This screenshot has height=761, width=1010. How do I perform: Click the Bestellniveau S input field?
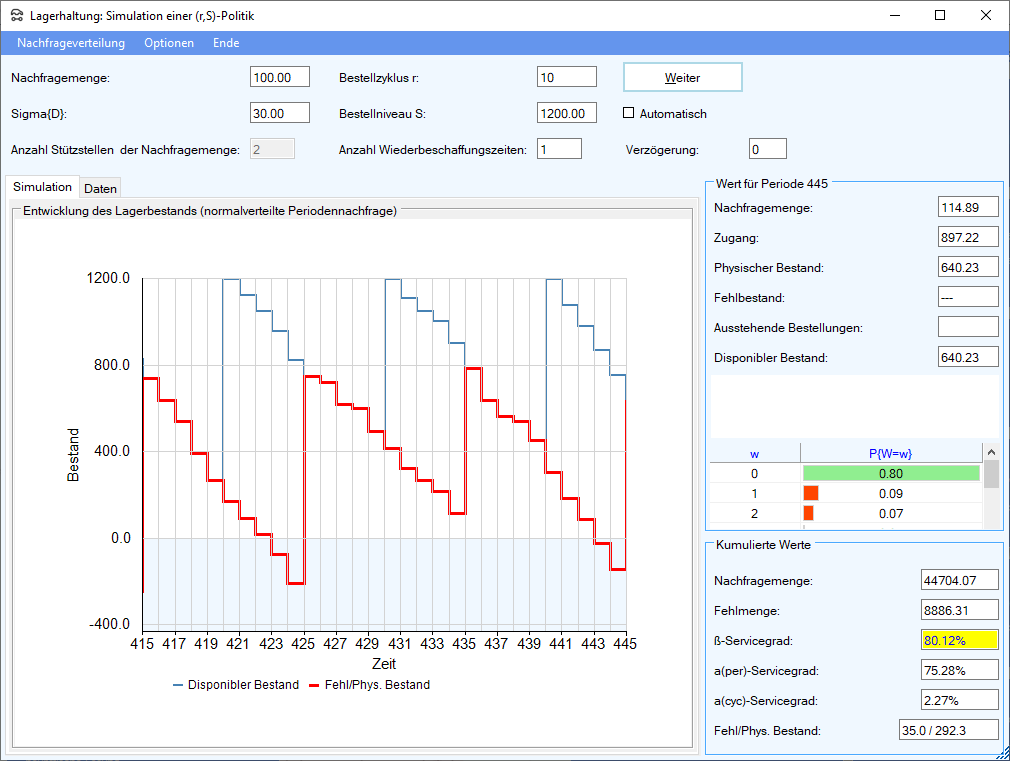coord(566,113)
